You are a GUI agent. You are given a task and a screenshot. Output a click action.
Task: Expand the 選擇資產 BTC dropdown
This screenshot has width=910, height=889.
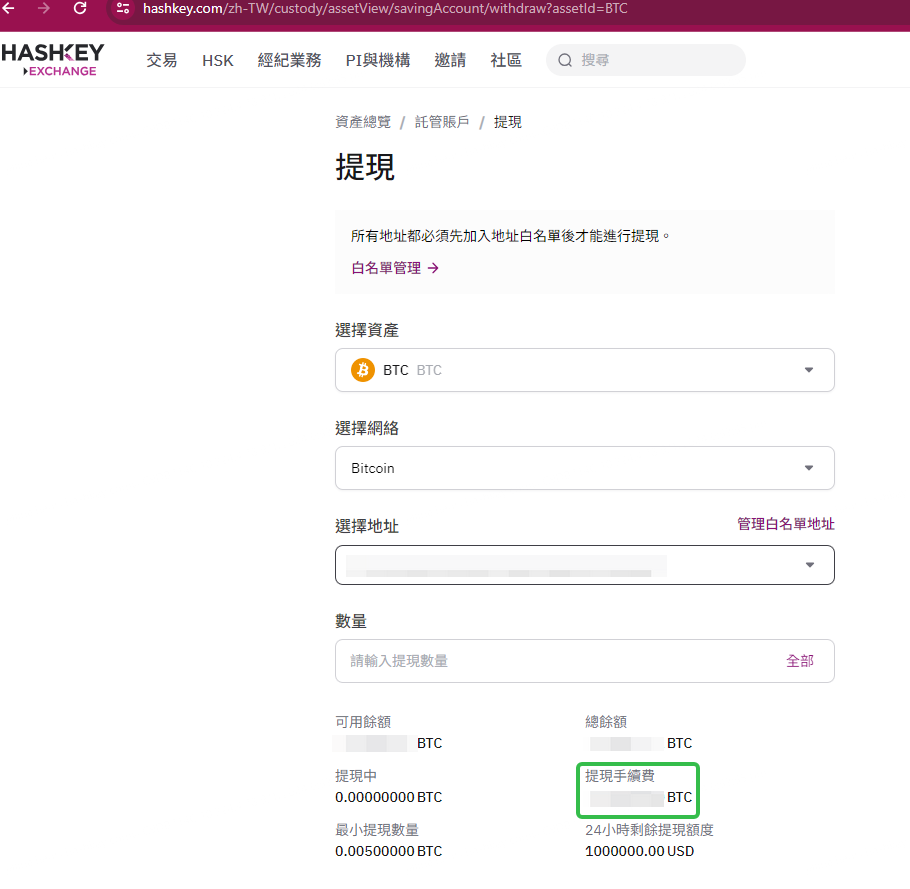pyautogui.click(x=584, y=370)
